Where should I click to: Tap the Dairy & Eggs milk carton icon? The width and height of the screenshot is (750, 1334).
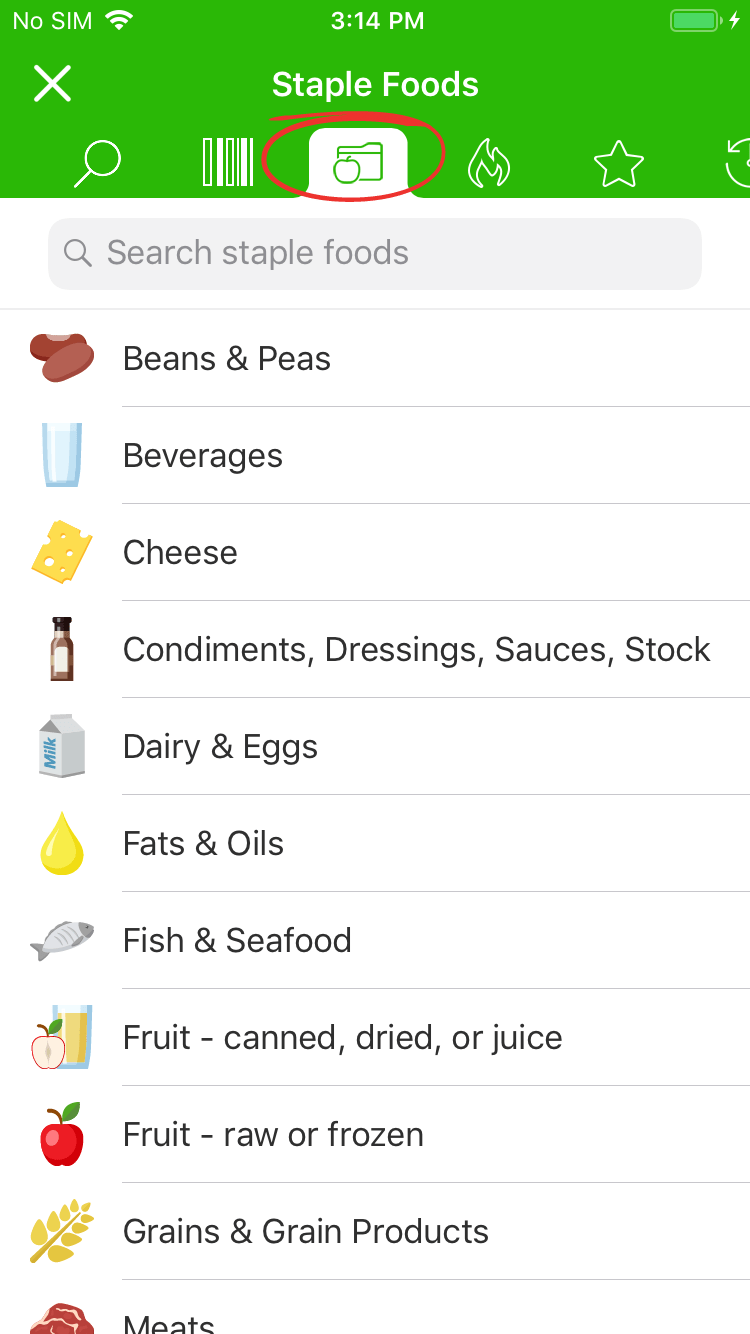tap(62, 746)
